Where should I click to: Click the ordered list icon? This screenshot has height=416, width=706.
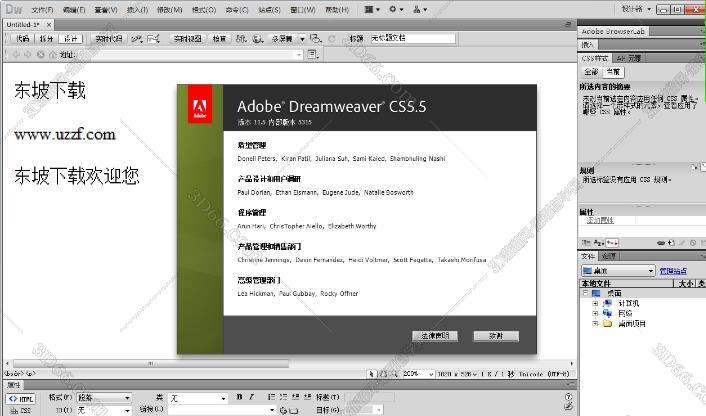(283, 397)
